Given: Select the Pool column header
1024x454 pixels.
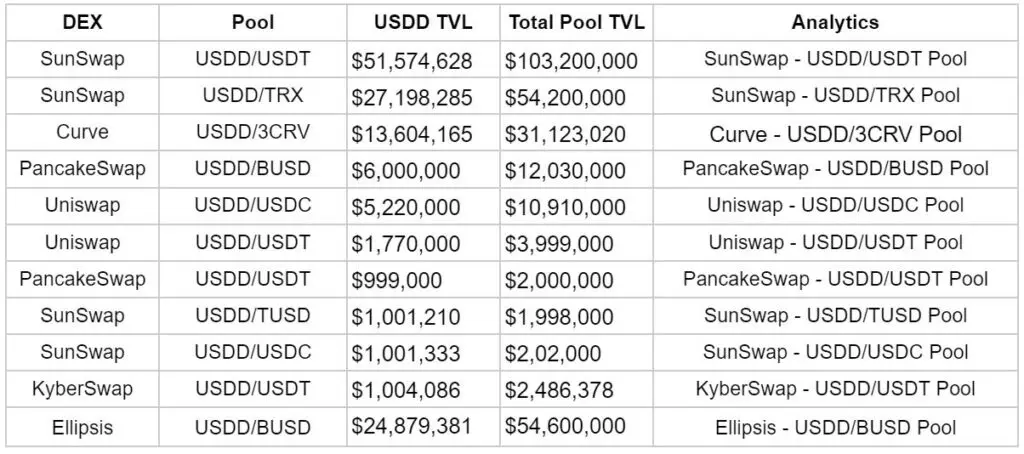Looking at the screenshot, I should click(x=253, y=22).
